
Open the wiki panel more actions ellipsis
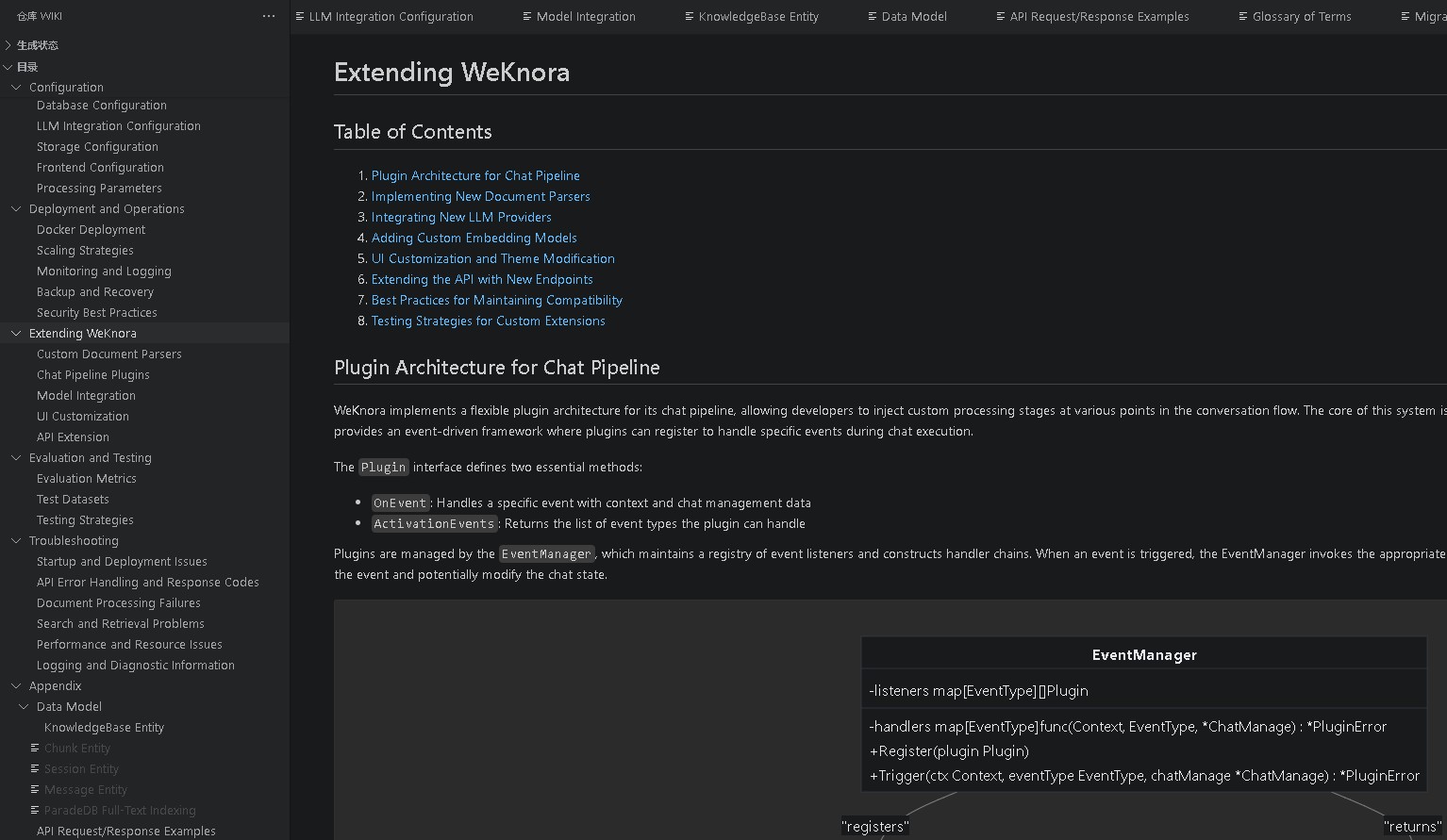[269, 16]
